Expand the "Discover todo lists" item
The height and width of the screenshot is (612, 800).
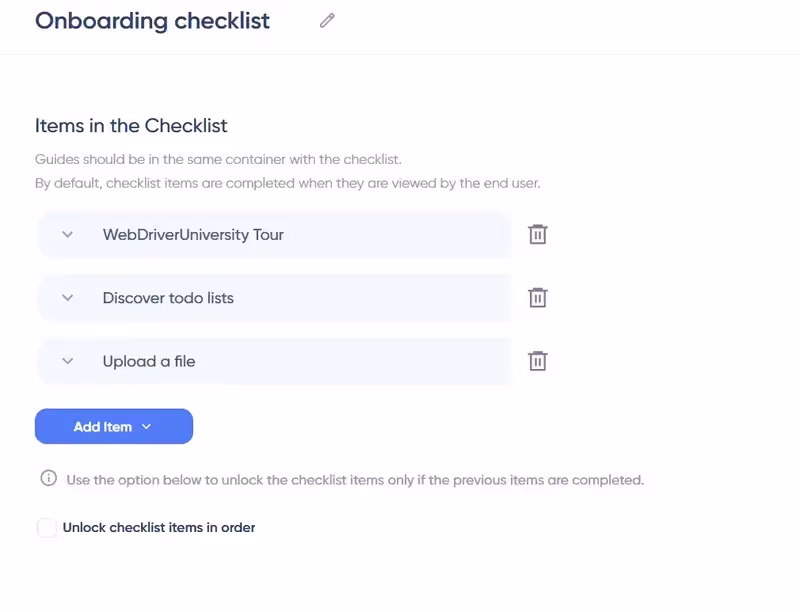point(67,297)
